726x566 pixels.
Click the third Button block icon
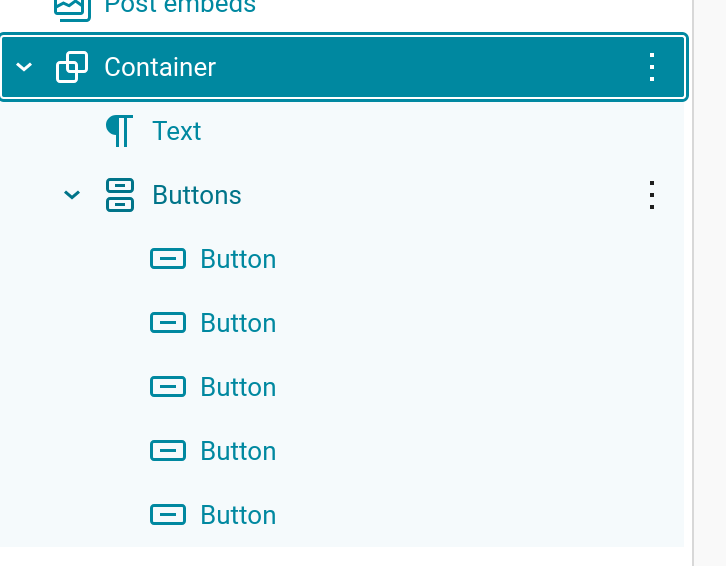pos(168,387)
